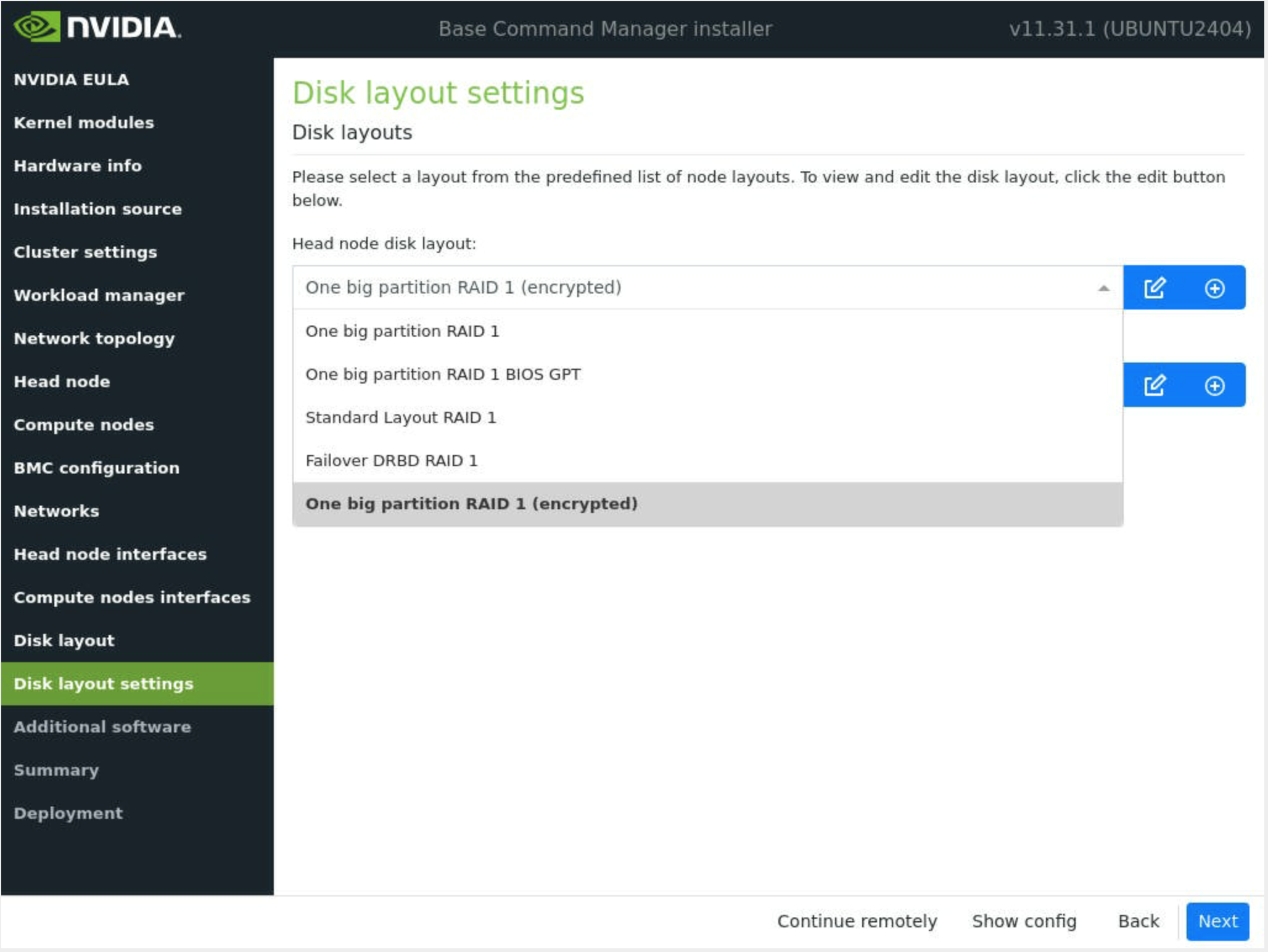Open Show config
1268x952 pixels.
pyautogui.click(x=1024, y=921)
